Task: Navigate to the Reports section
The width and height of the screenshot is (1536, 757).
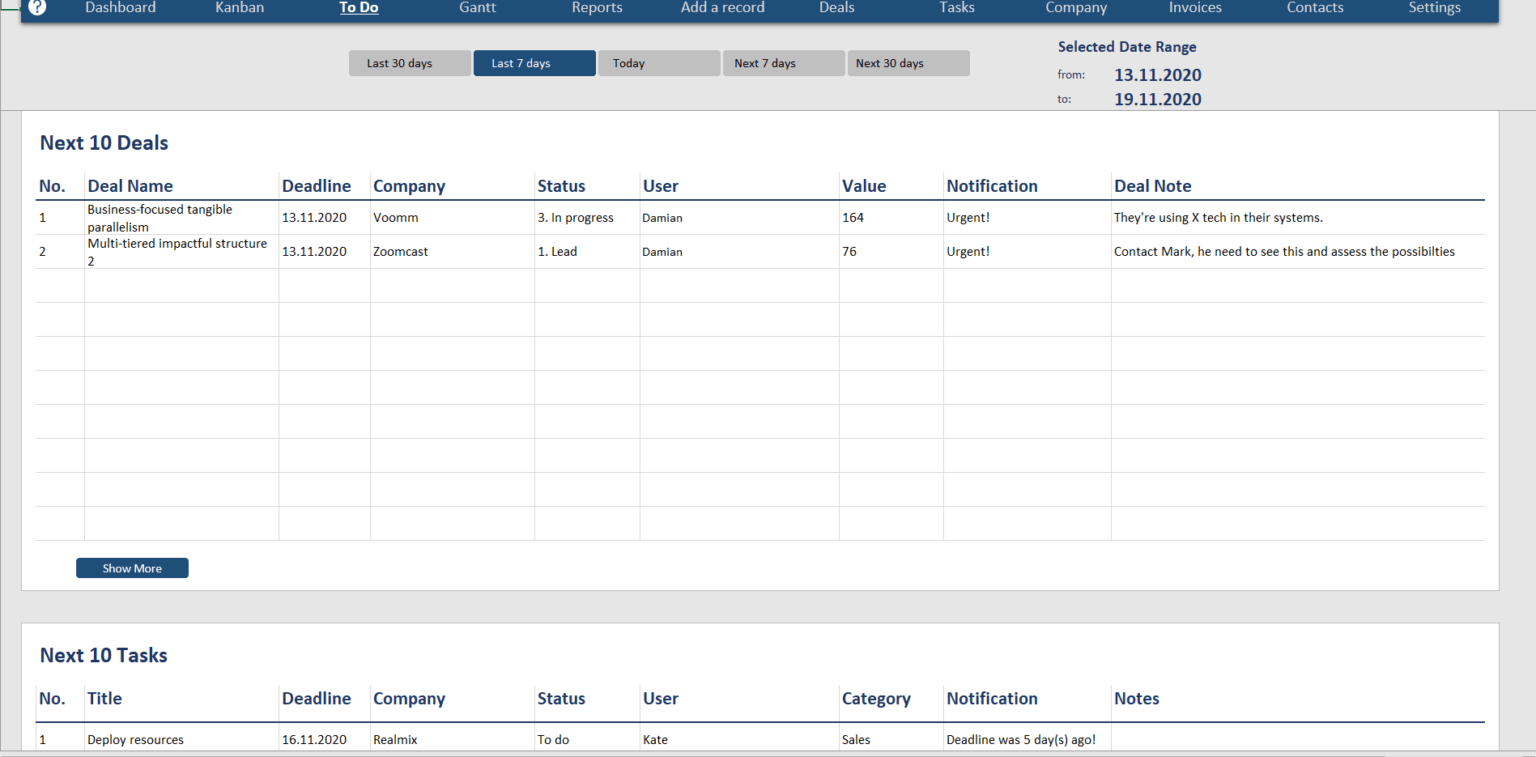Action: [x=597, y=8]
